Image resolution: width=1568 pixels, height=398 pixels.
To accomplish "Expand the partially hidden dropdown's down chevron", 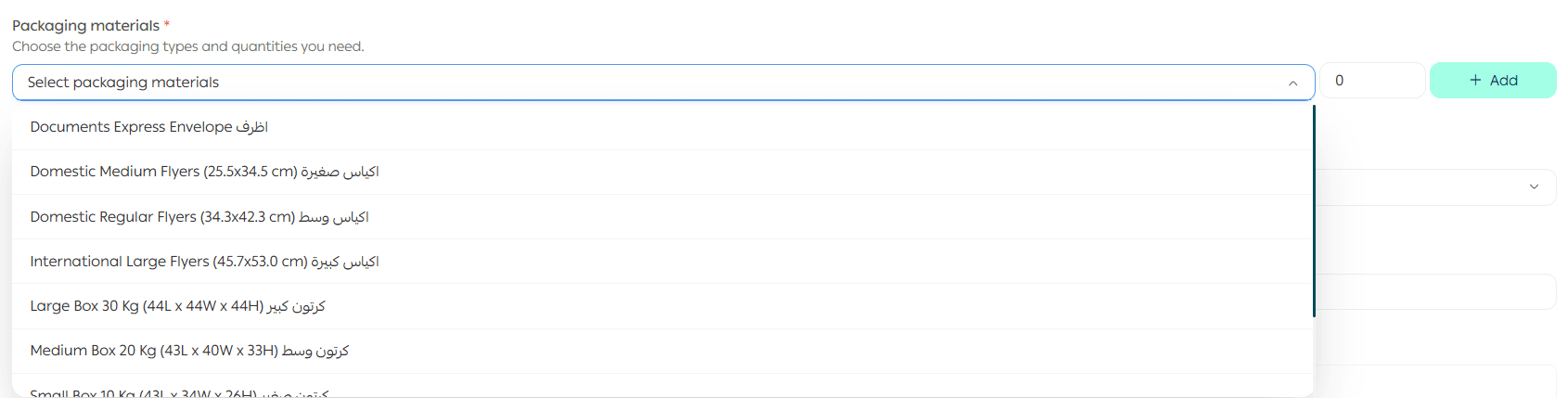I will click(1534, 186).
